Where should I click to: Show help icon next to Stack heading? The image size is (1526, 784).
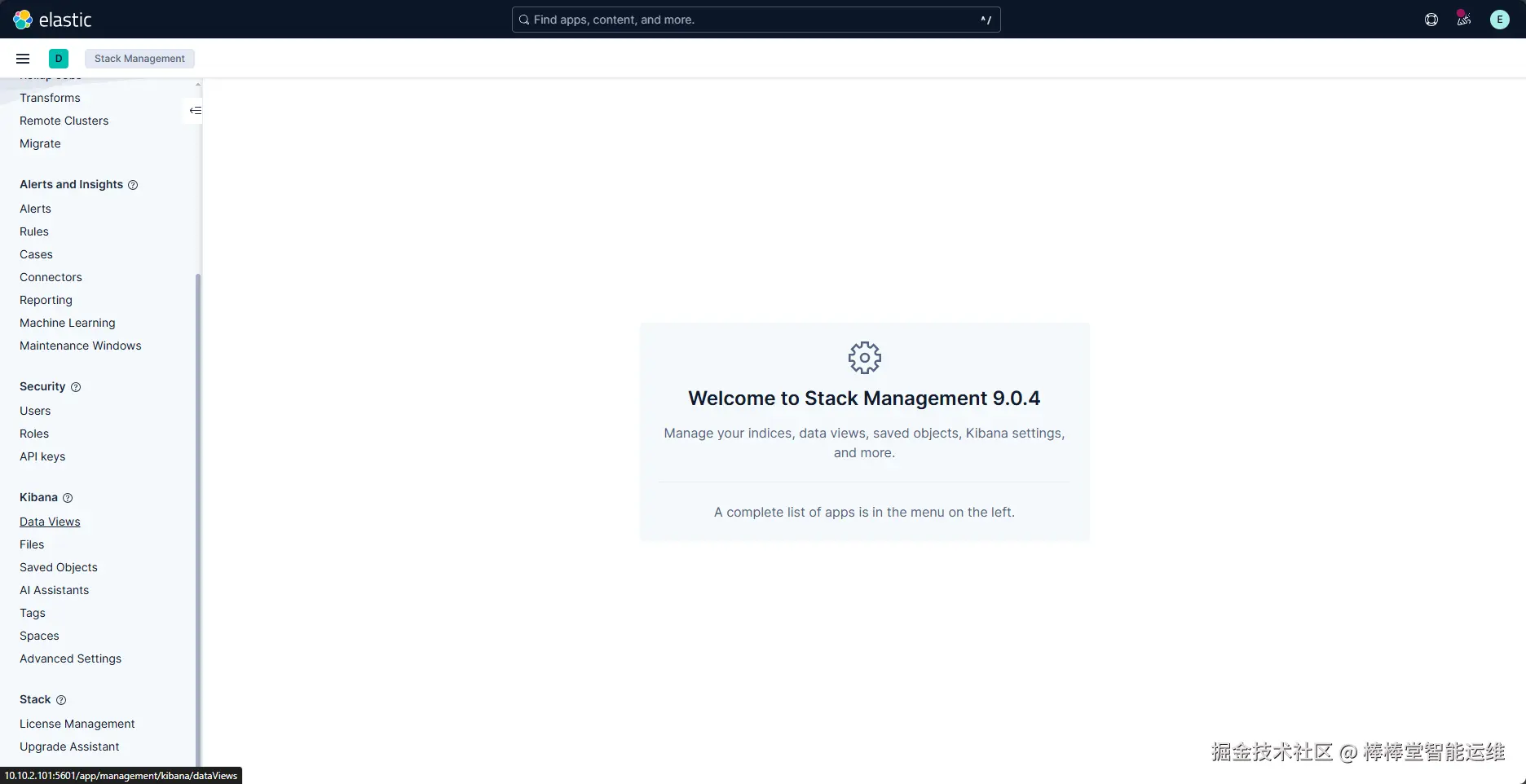61,700
